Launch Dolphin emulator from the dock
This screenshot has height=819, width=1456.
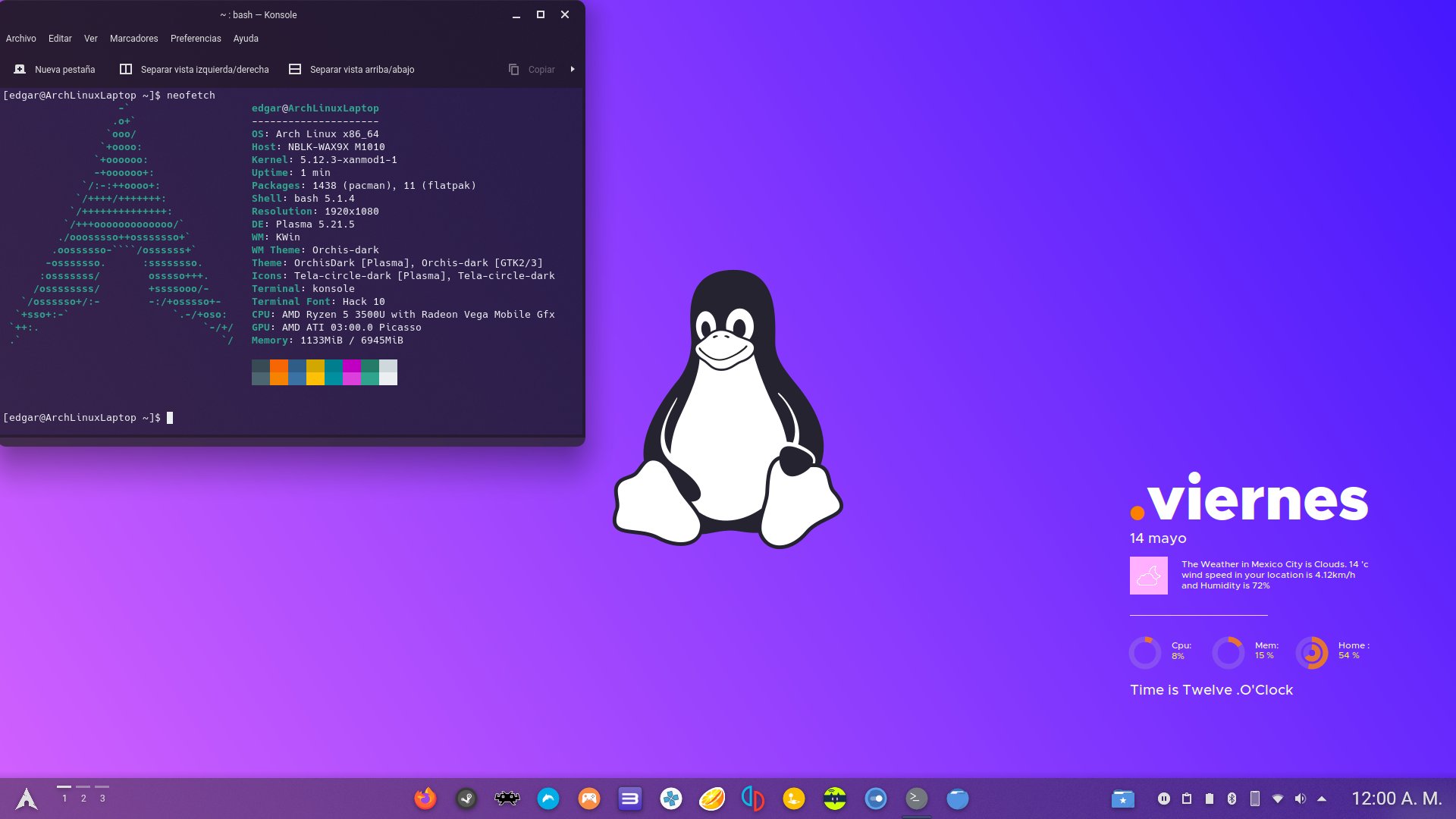pos(548,799)
